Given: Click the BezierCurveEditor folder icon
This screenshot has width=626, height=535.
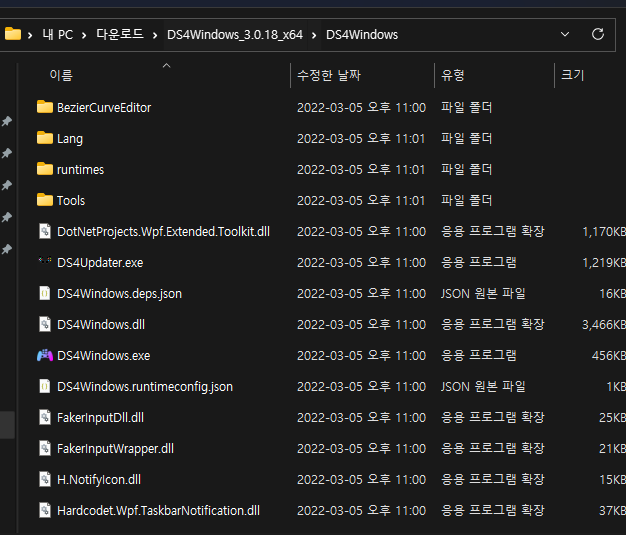Looking at the screenshot, I should [x=45, y=107].
